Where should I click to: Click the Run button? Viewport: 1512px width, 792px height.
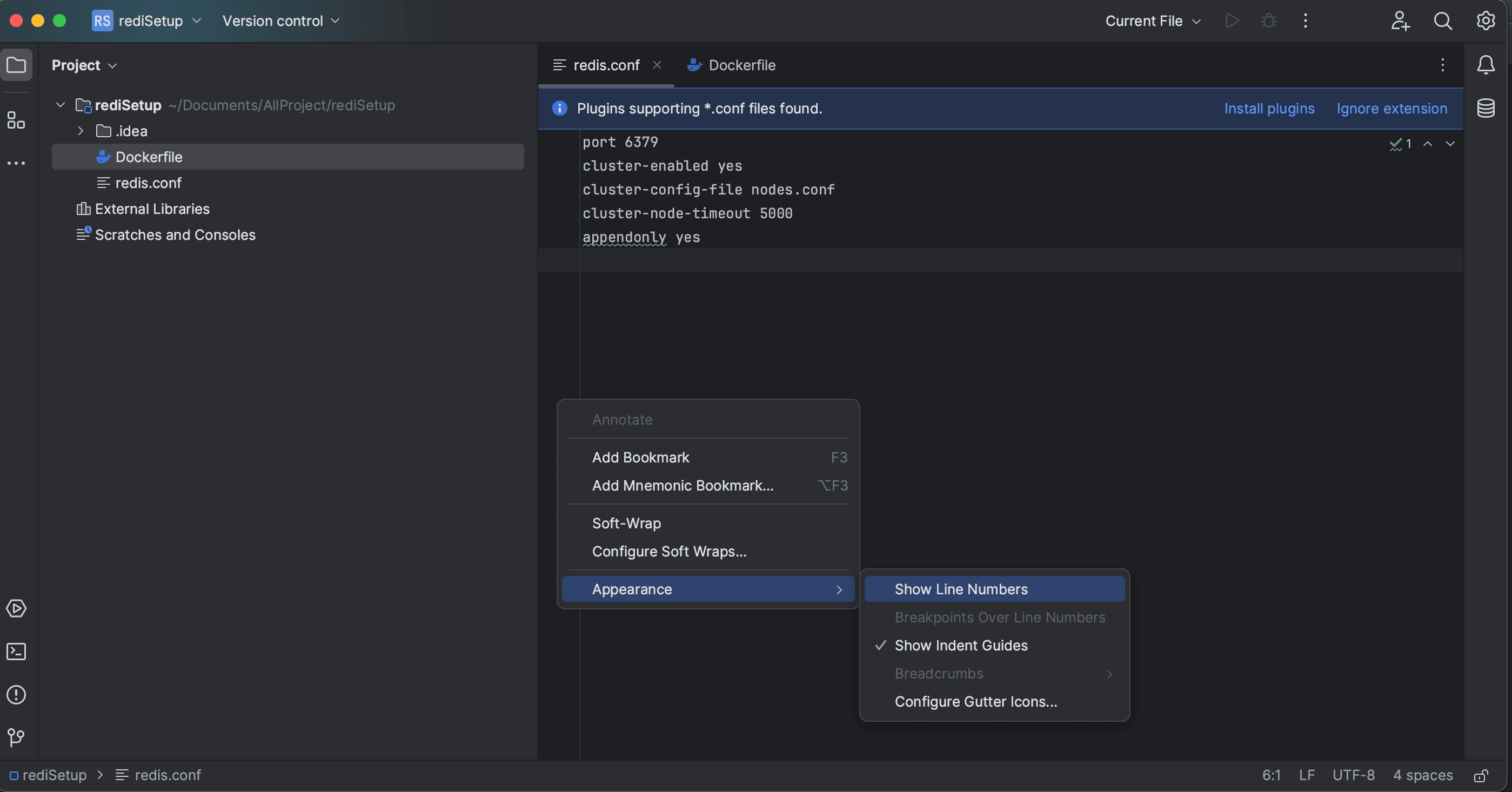point(1232,21)
